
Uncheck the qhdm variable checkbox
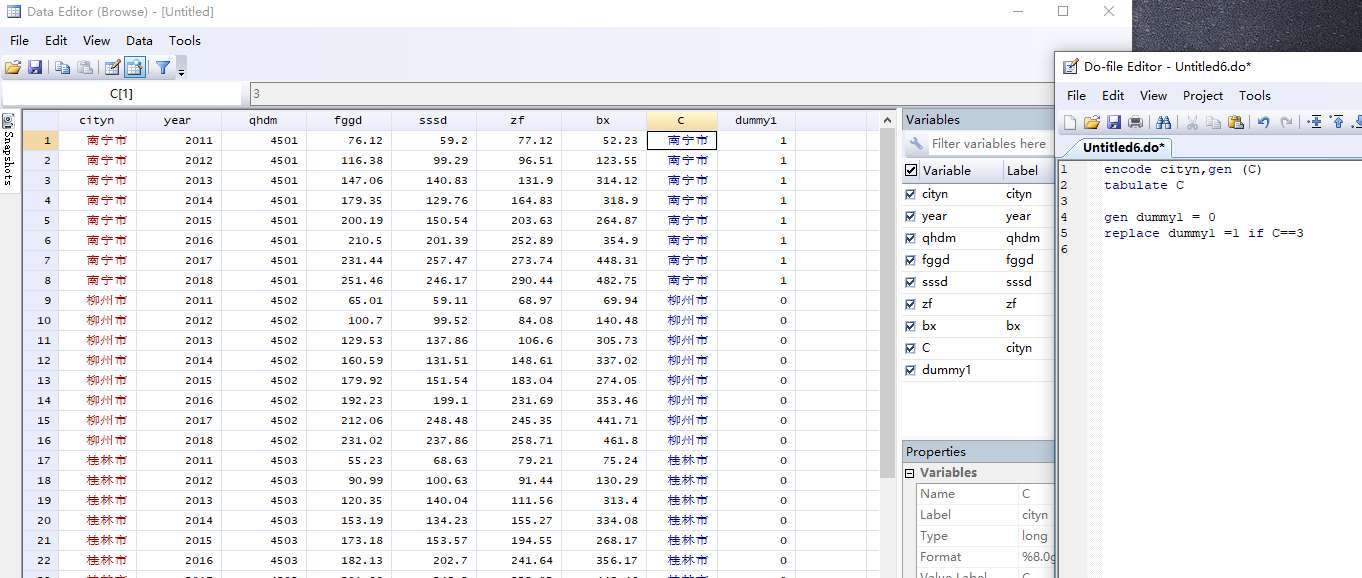tap(910, 238)
